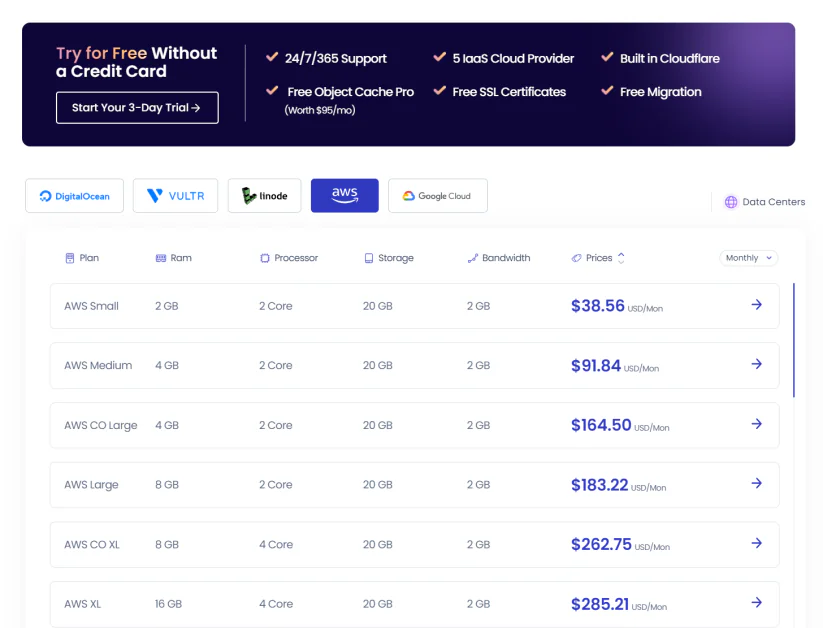Click the arrow icon on AWS Medium row
Viewport: 823px width, 628px height.
point(756,365)
